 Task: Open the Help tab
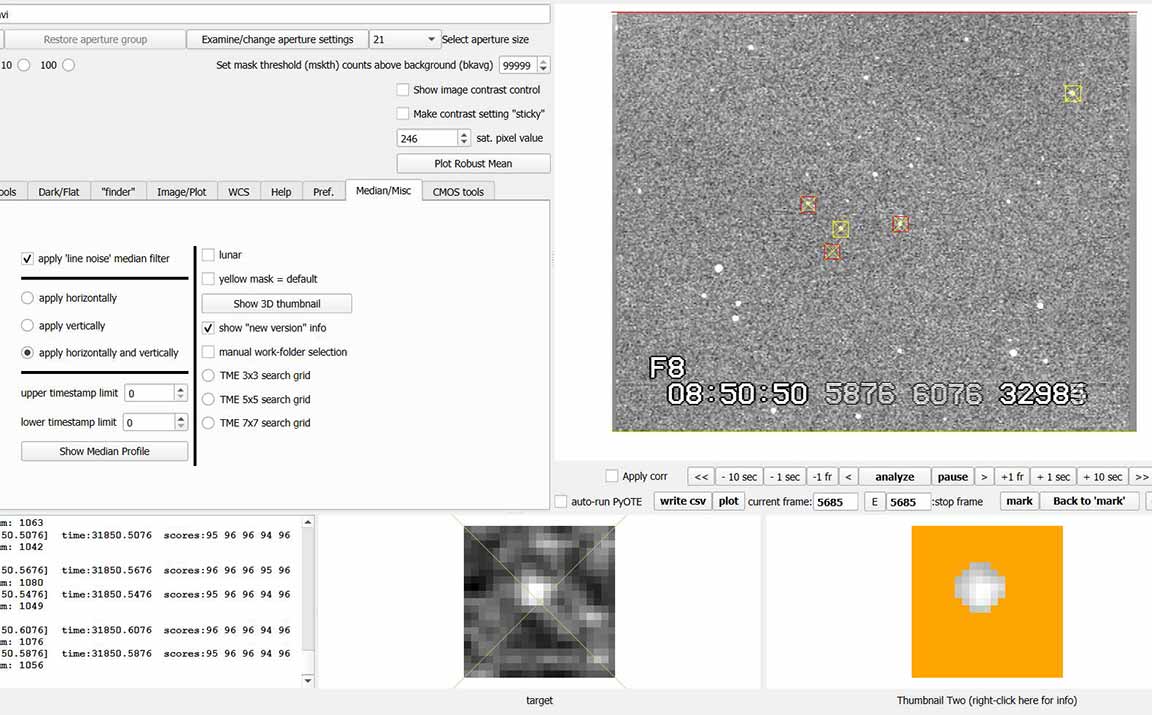coord(281,192)
